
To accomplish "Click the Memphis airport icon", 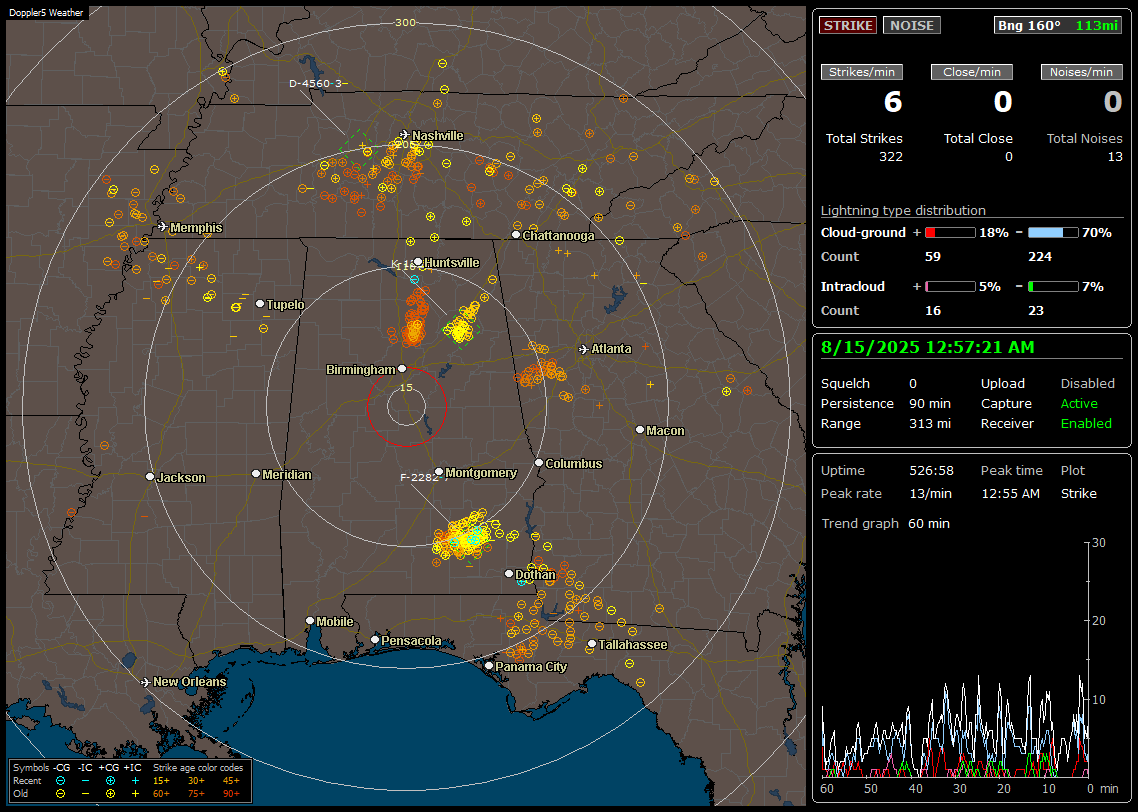I will (163, 227).
